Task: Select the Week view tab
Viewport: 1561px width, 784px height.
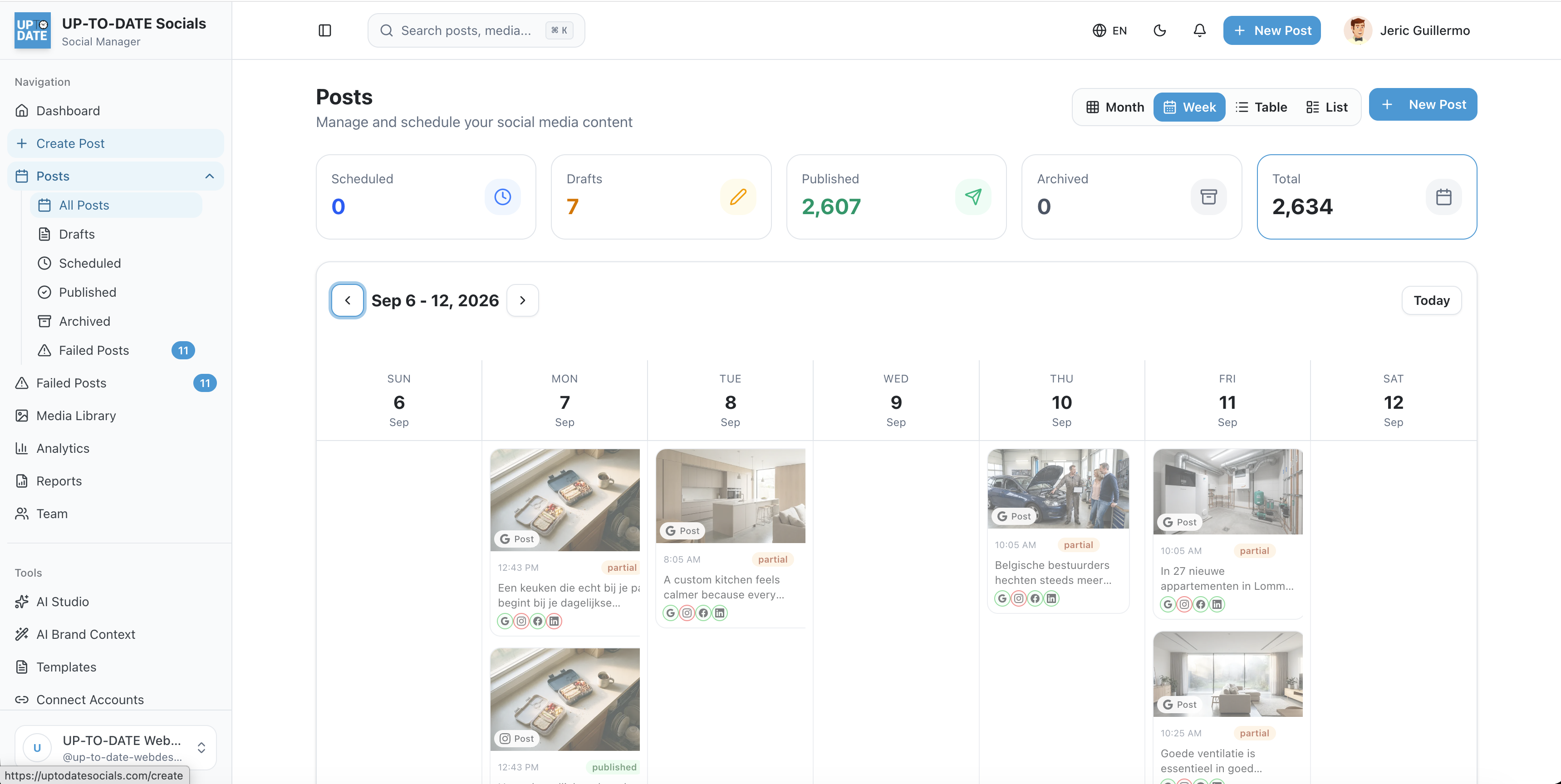Action: [1189, 107]
